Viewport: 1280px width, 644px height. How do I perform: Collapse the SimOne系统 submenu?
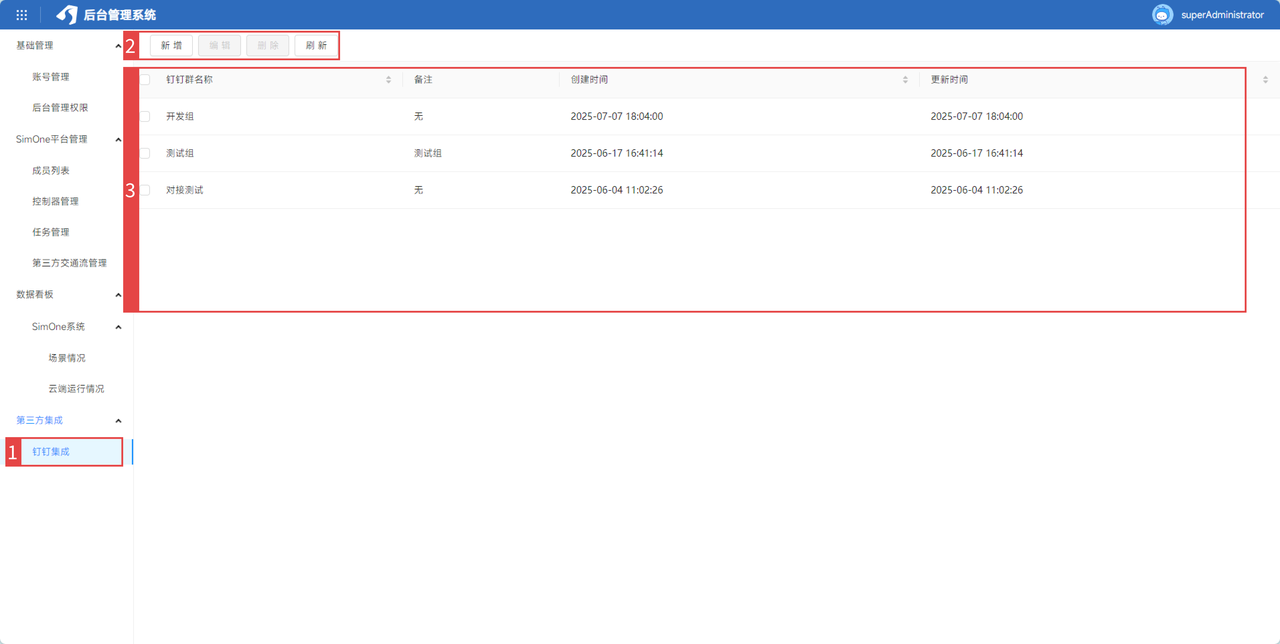click(118, 327)
